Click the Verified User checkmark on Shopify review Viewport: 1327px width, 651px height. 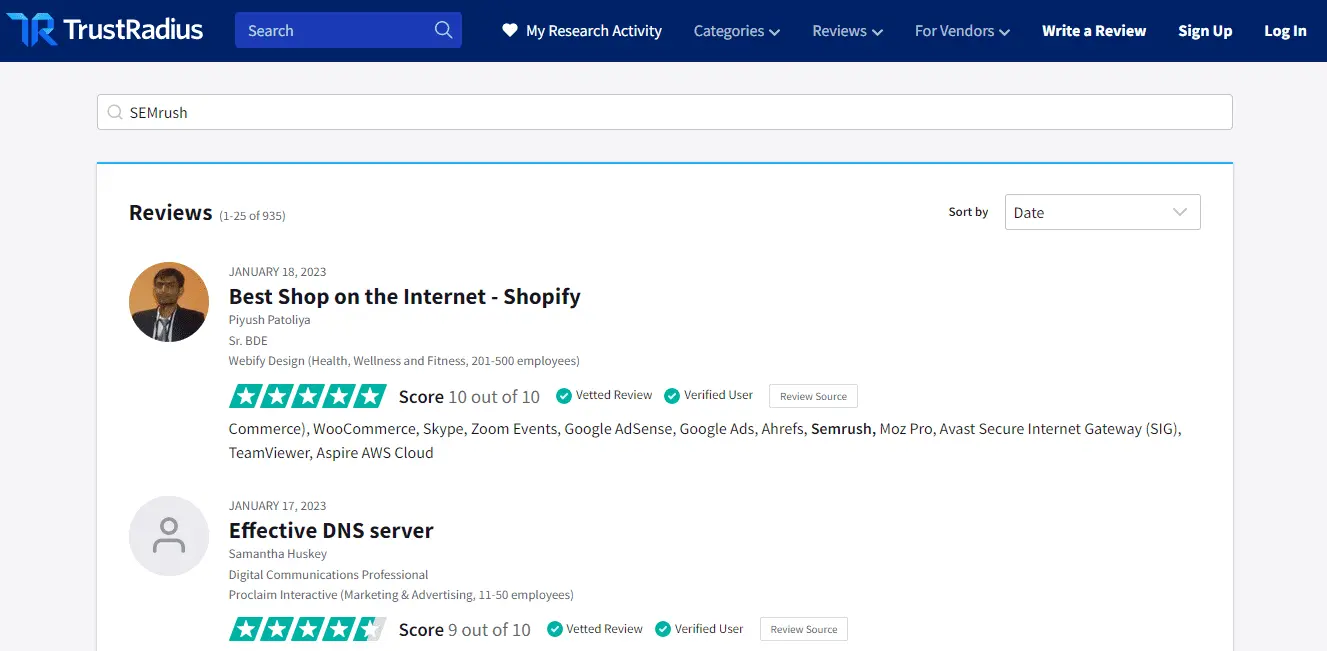(x=672, y=396)
